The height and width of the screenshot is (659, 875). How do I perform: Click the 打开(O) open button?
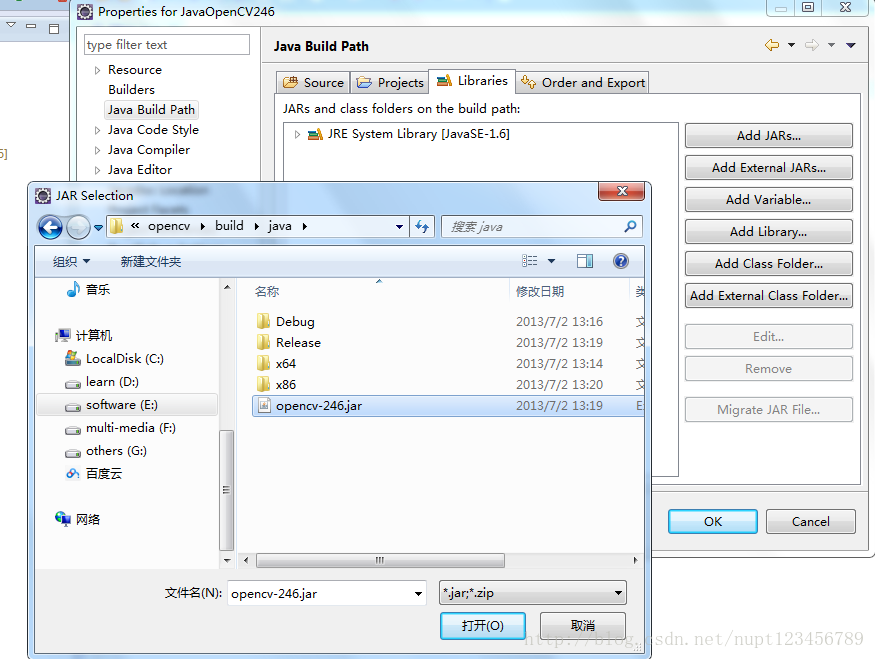tap(483, 626)
